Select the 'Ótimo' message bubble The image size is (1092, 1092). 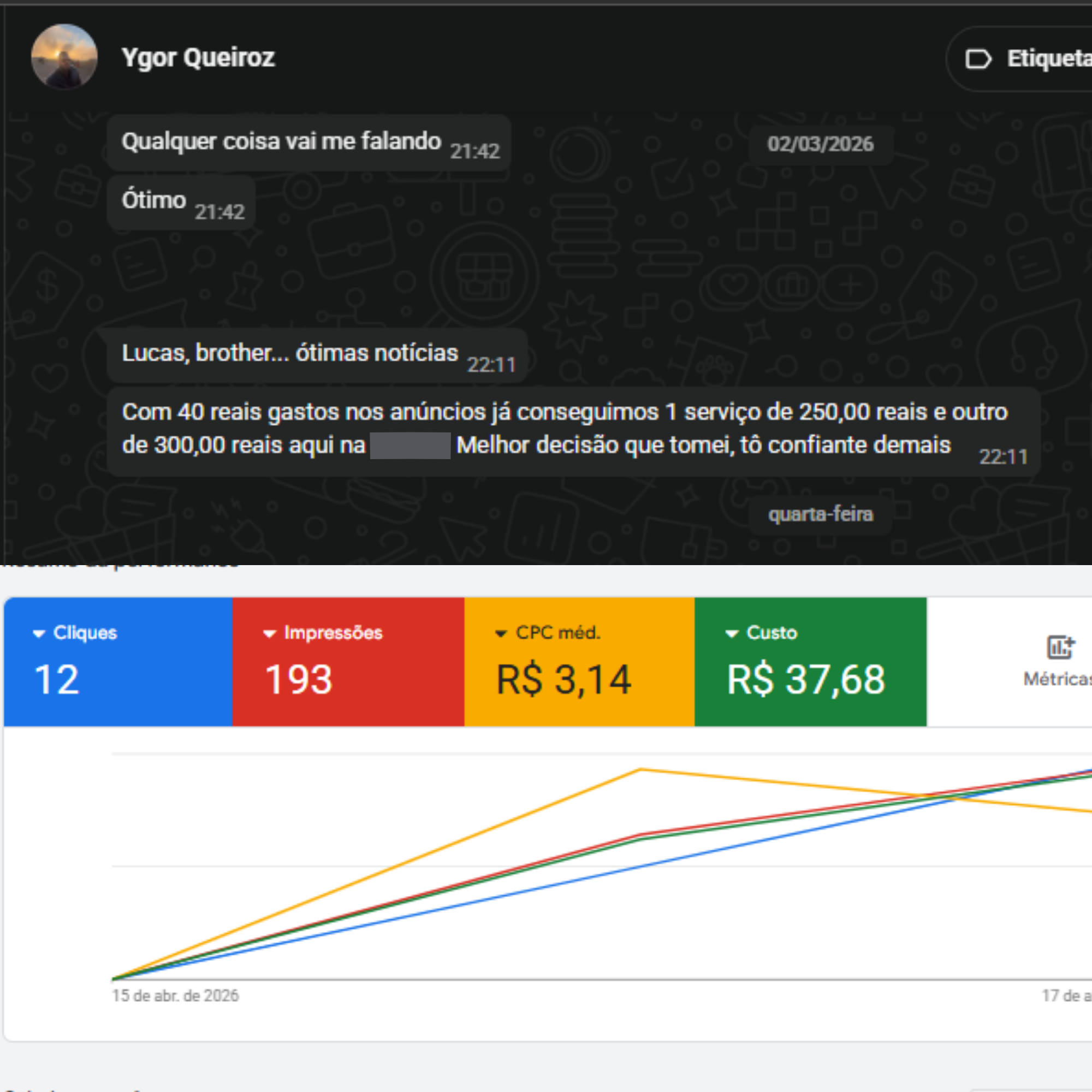coord(181,203)
